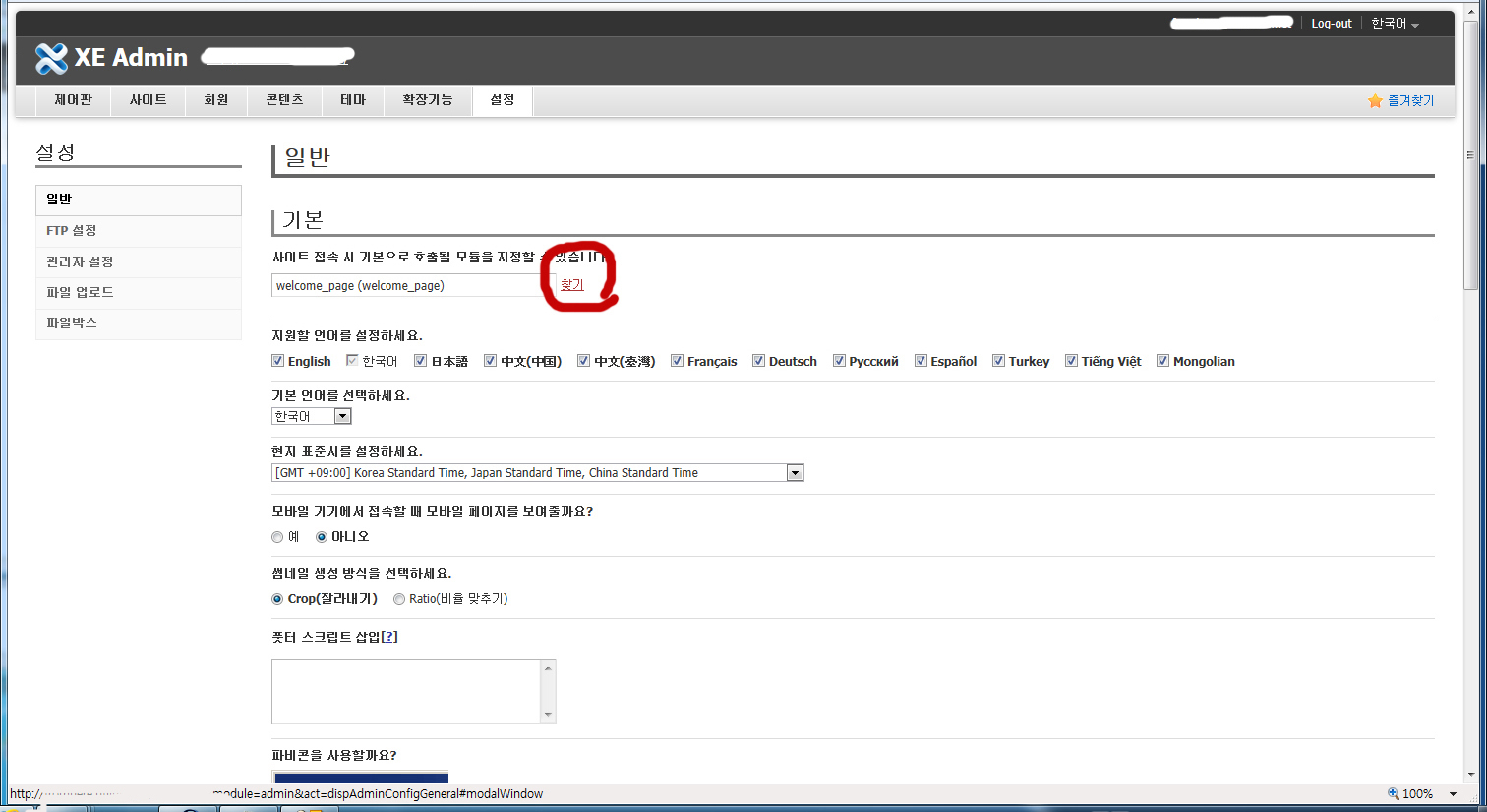Select the 예 radio for mobile page
The image size is (1487, 812).
(277, 537)
